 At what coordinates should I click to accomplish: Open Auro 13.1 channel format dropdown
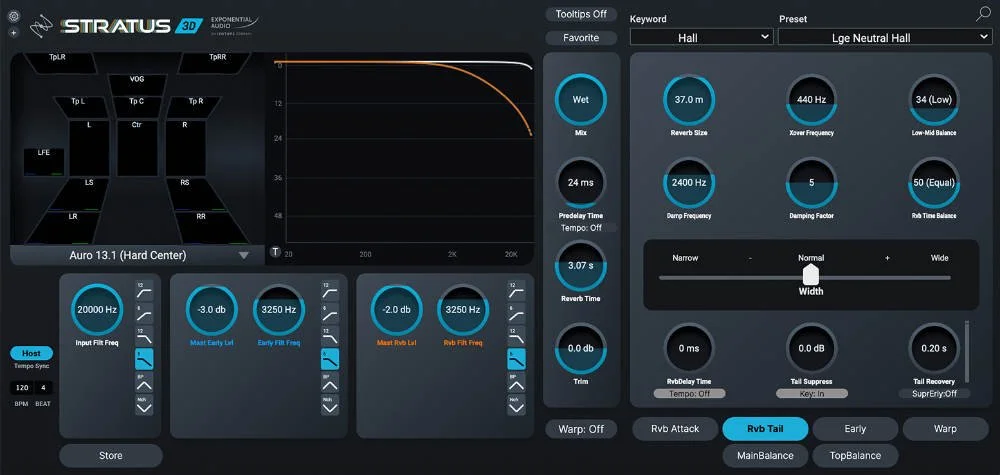pyautogui.click(x=137, y=255)
